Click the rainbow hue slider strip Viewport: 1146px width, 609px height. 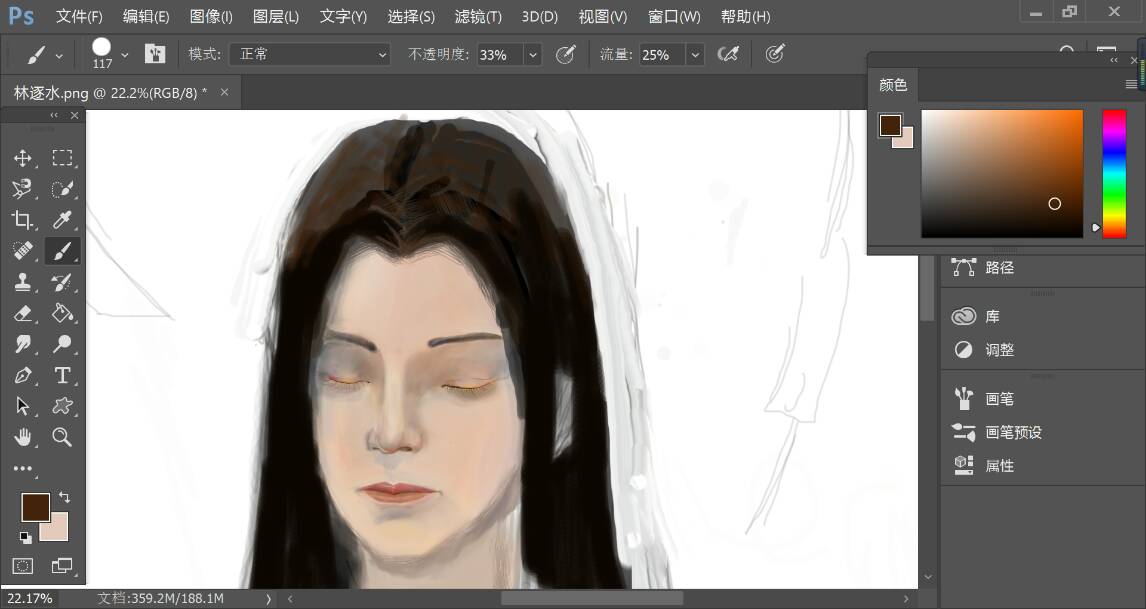pos(1114,174)
